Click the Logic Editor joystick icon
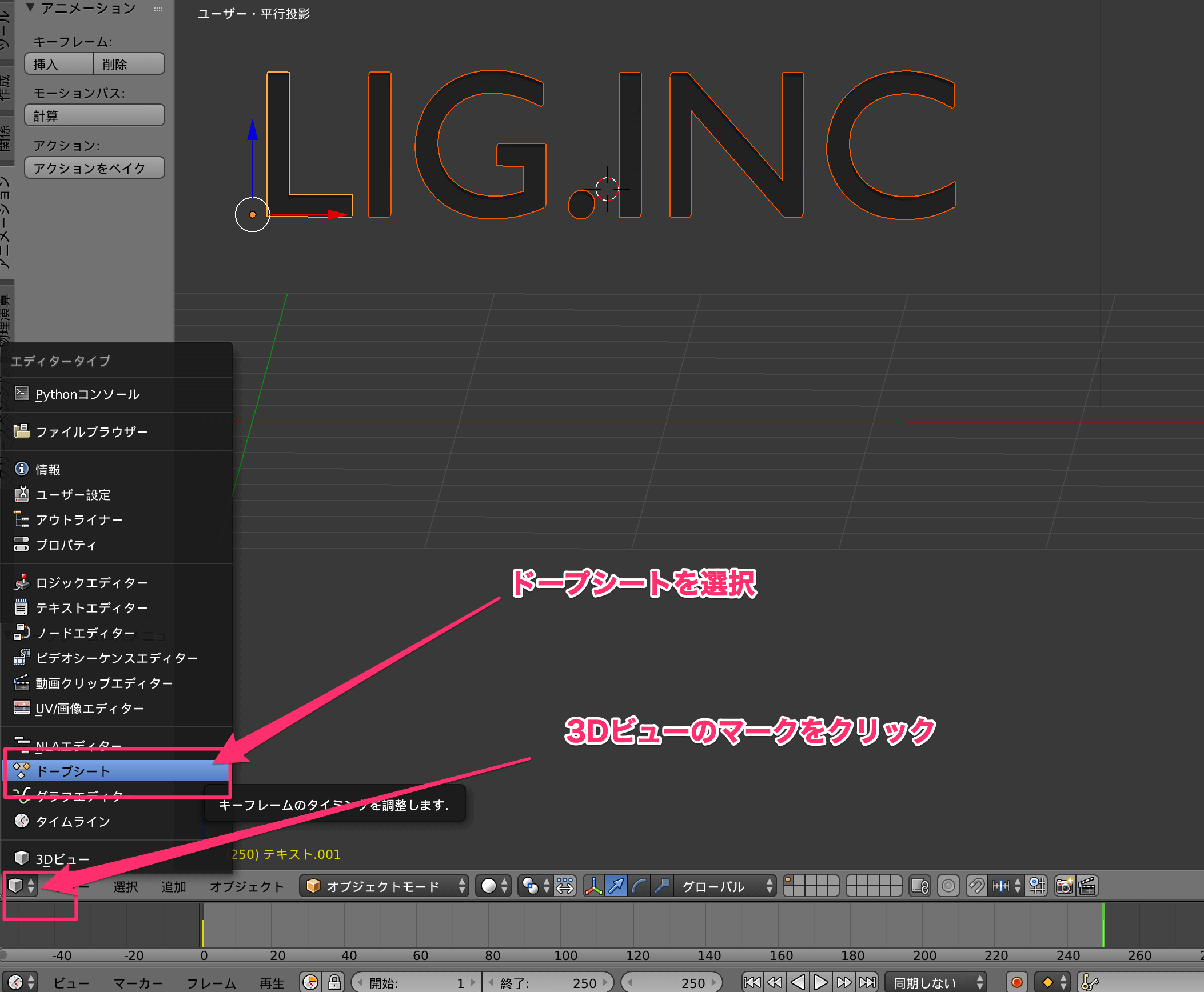Screen dimensions: 1204x992 (x=22, y=582)
